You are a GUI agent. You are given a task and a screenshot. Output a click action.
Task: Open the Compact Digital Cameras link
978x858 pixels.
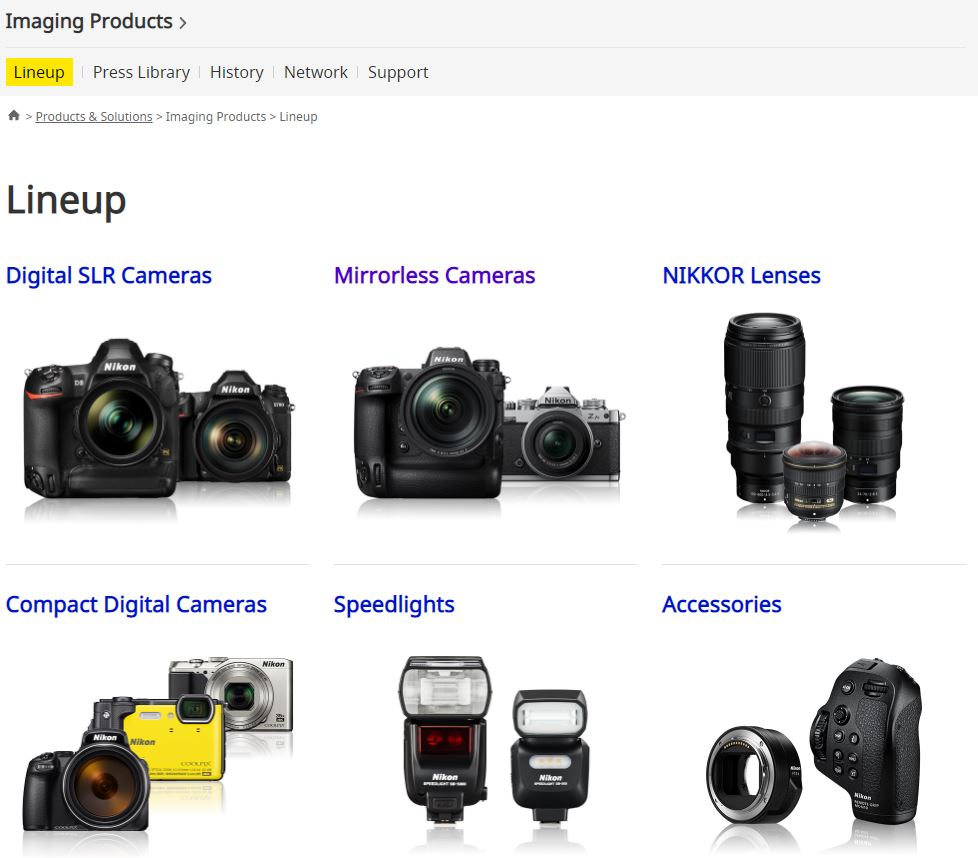(x=136, y=604)
